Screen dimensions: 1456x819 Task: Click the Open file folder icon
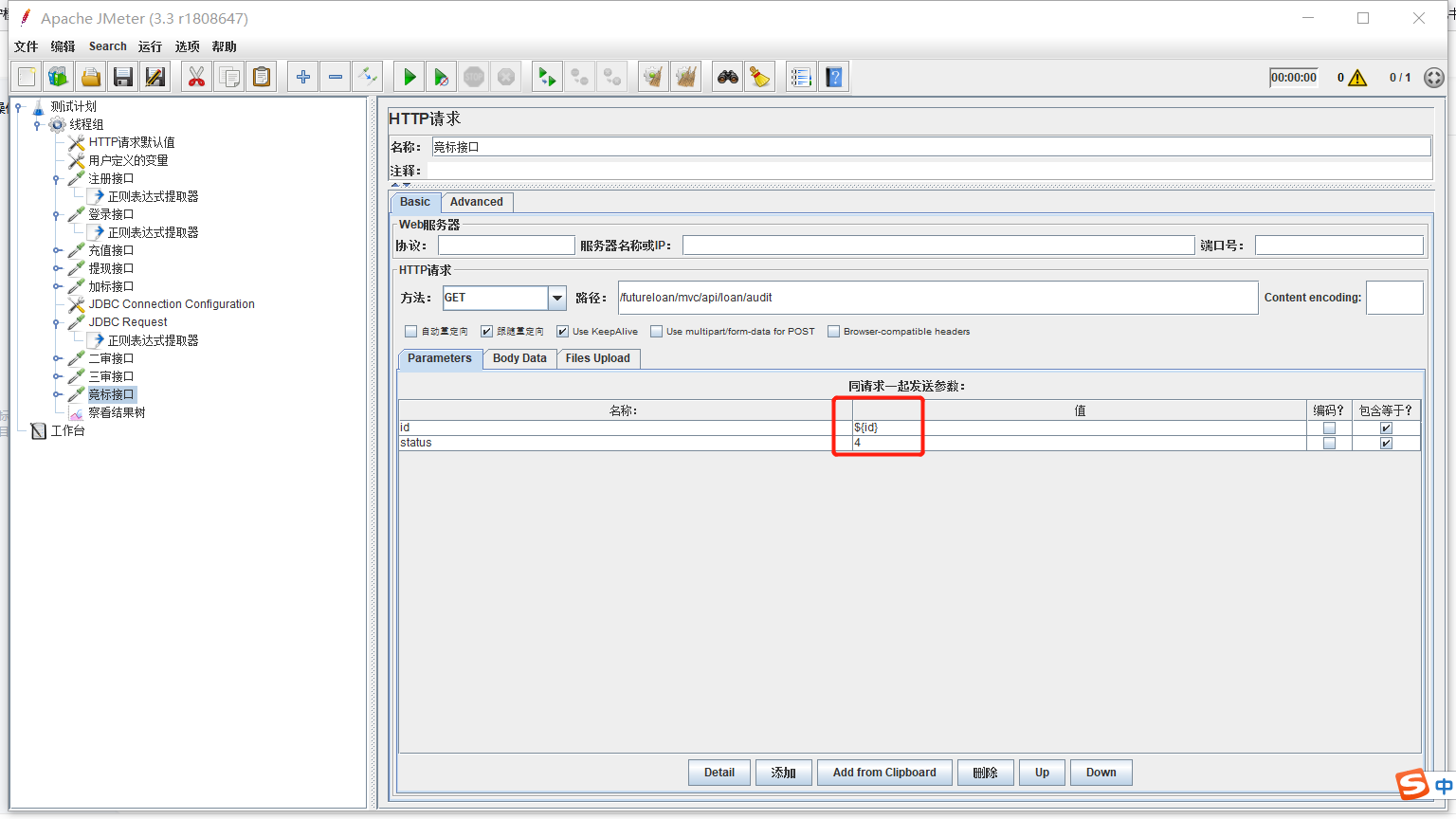[x=91, y=77]
